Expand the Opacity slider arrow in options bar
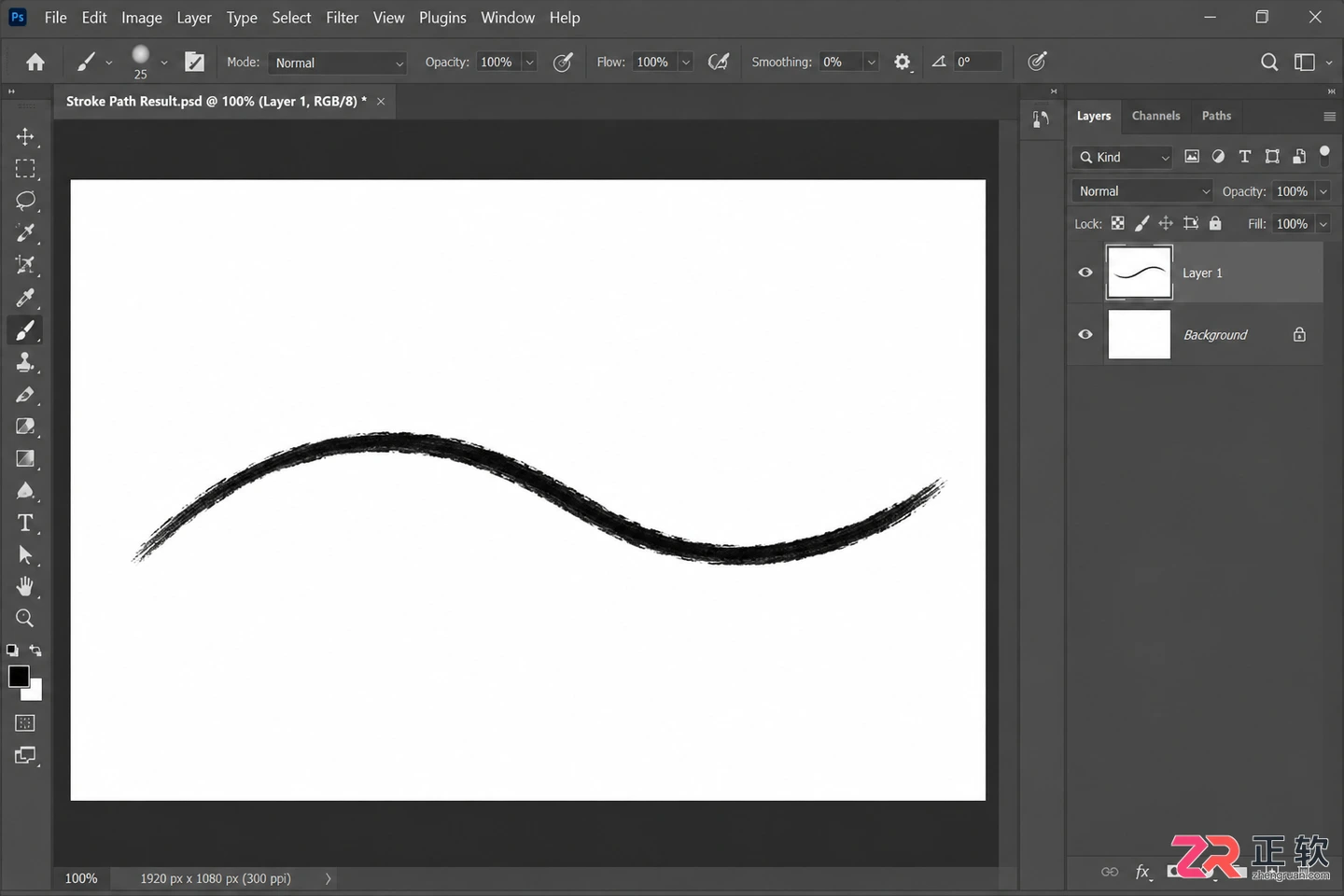1344x896 pixels. (530, 63)
